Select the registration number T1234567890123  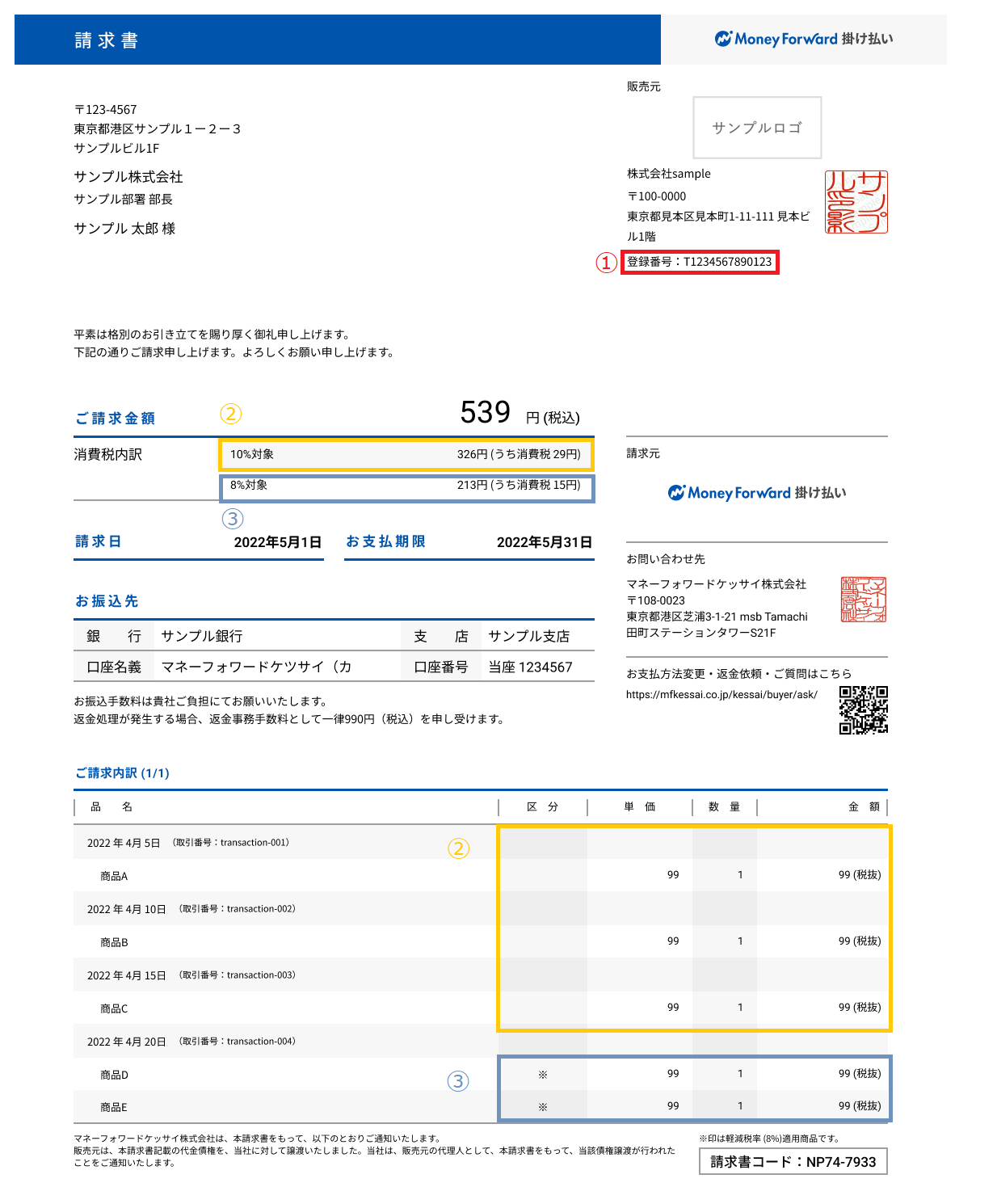tap(727, 262)
